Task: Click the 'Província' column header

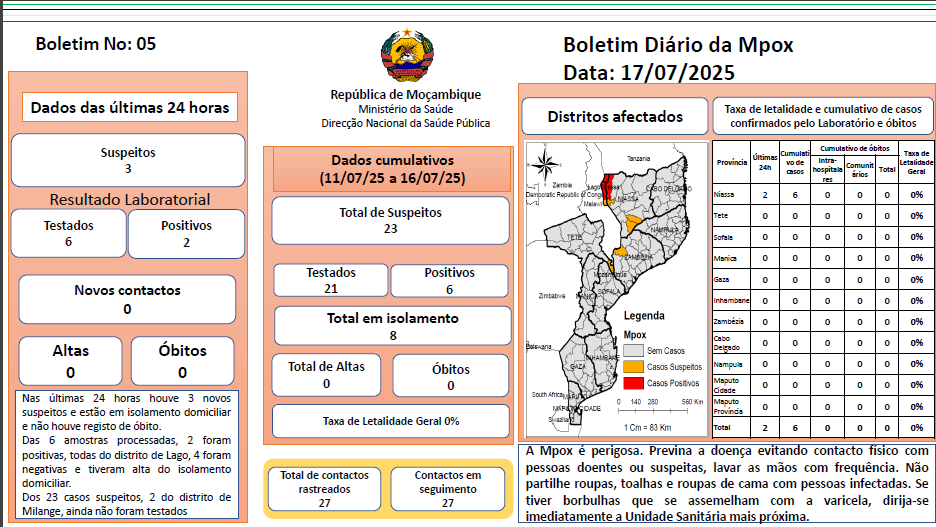Action: 731,162
